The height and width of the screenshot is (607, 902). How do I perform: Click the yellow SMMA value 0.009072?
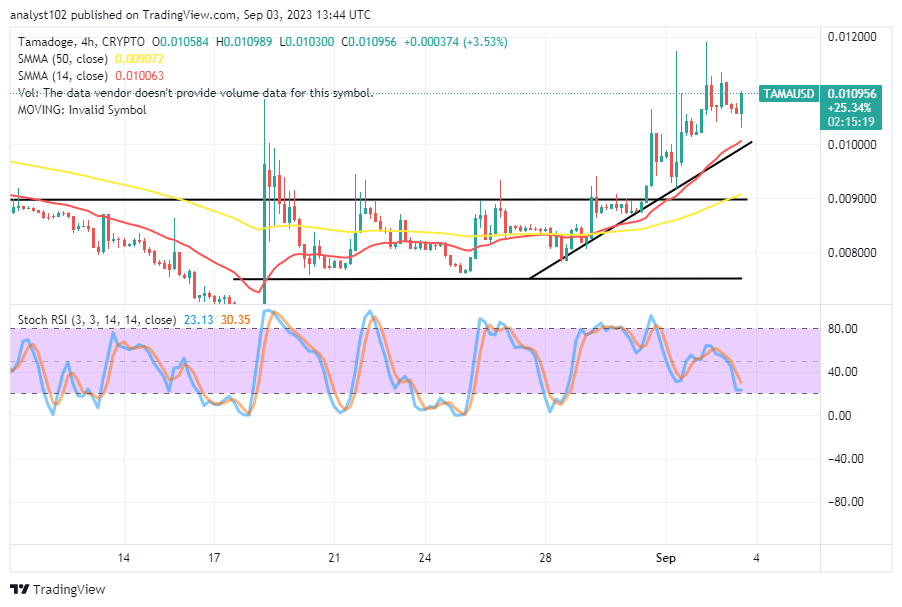click(140, 59)
